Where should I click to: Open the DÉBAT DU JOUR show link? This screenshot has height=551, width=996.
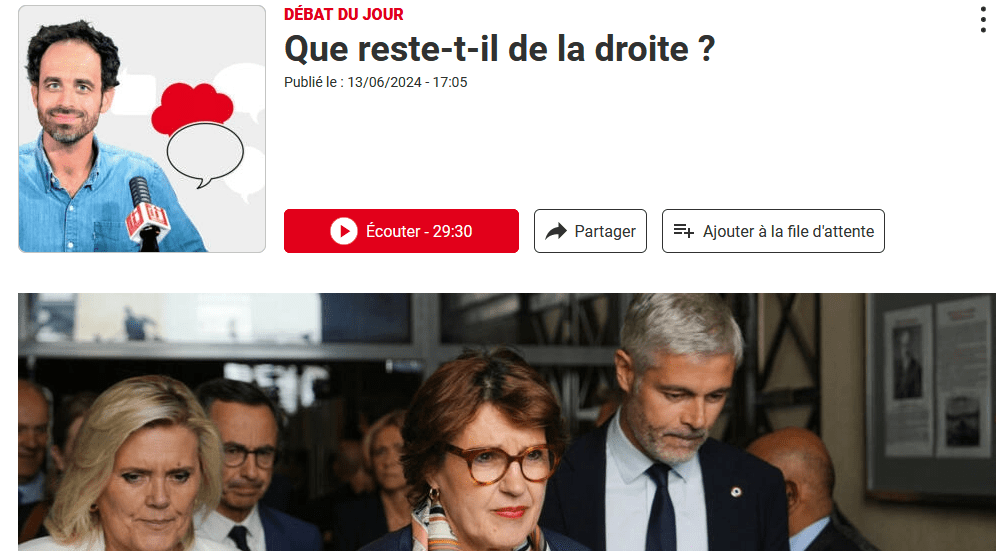point(344,14)
